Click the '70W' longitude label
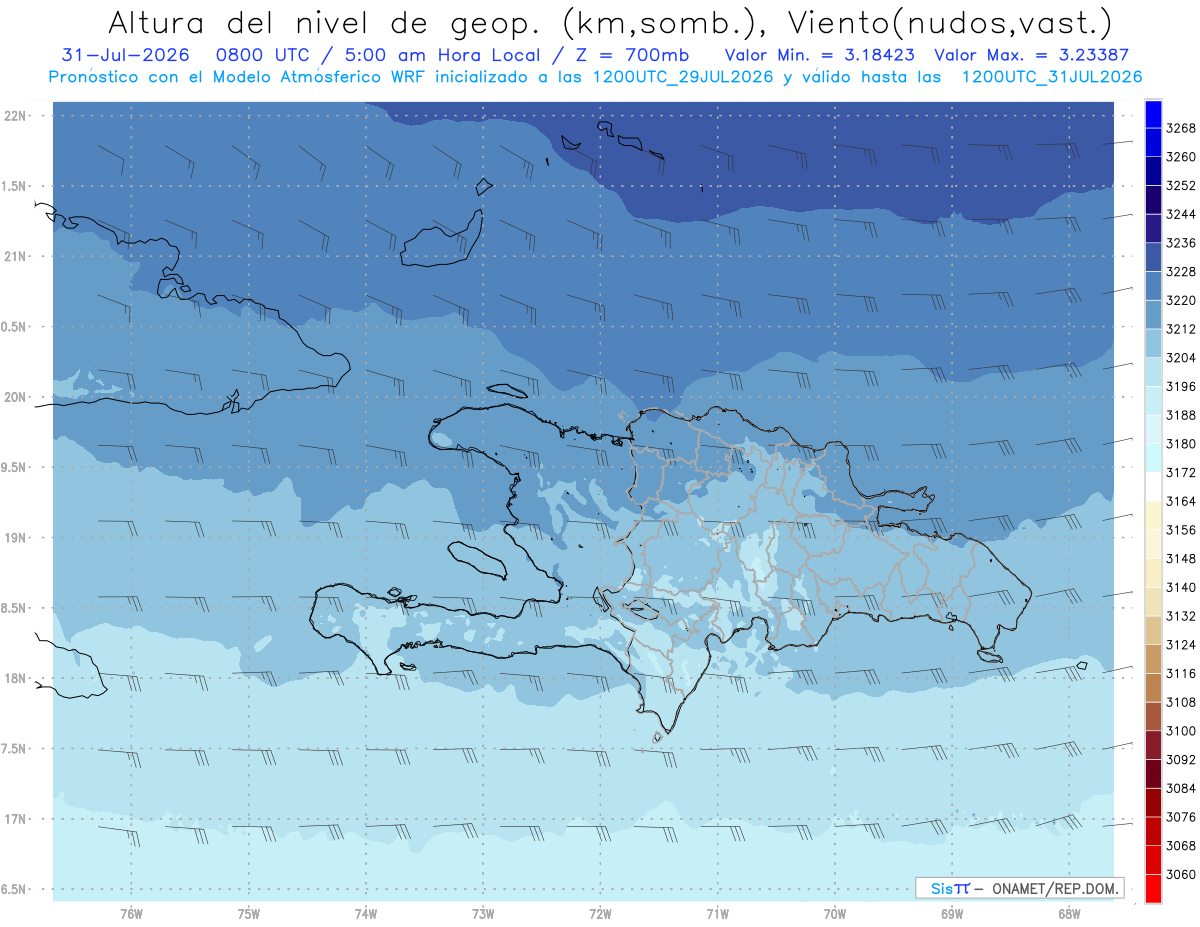This screenshot has width=1200, height=927. (x=835, y=914)
